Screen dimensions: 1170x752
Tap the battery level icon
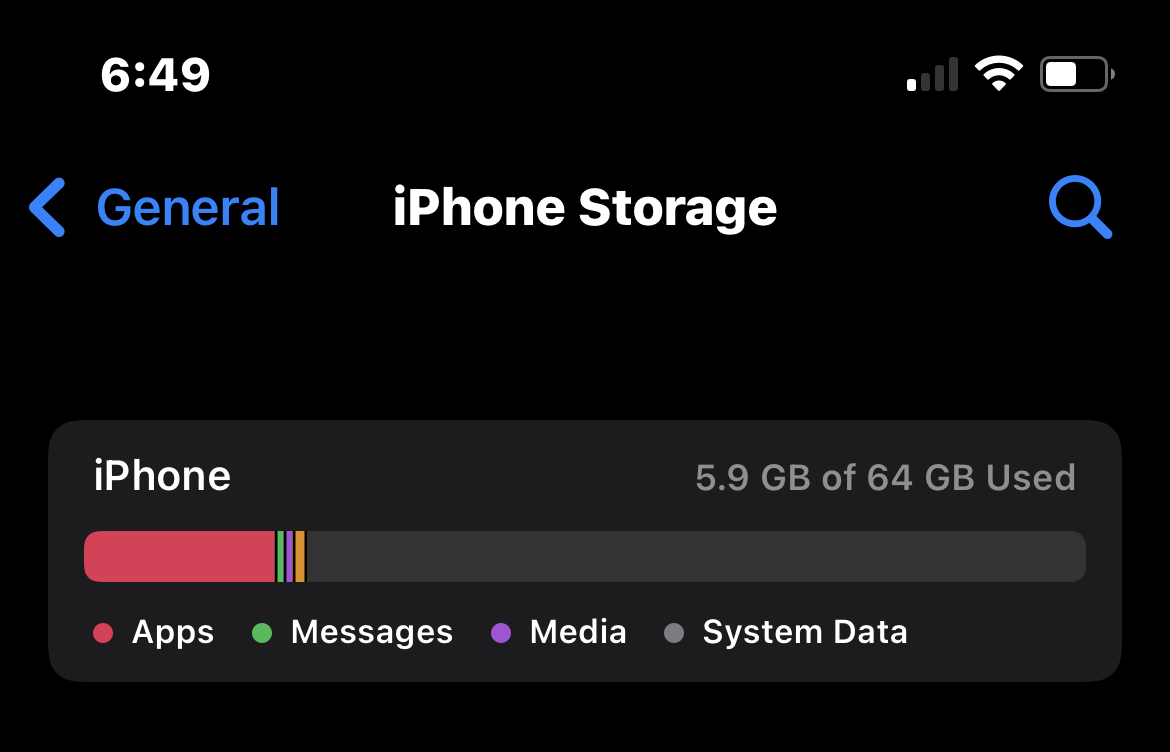1076,74
